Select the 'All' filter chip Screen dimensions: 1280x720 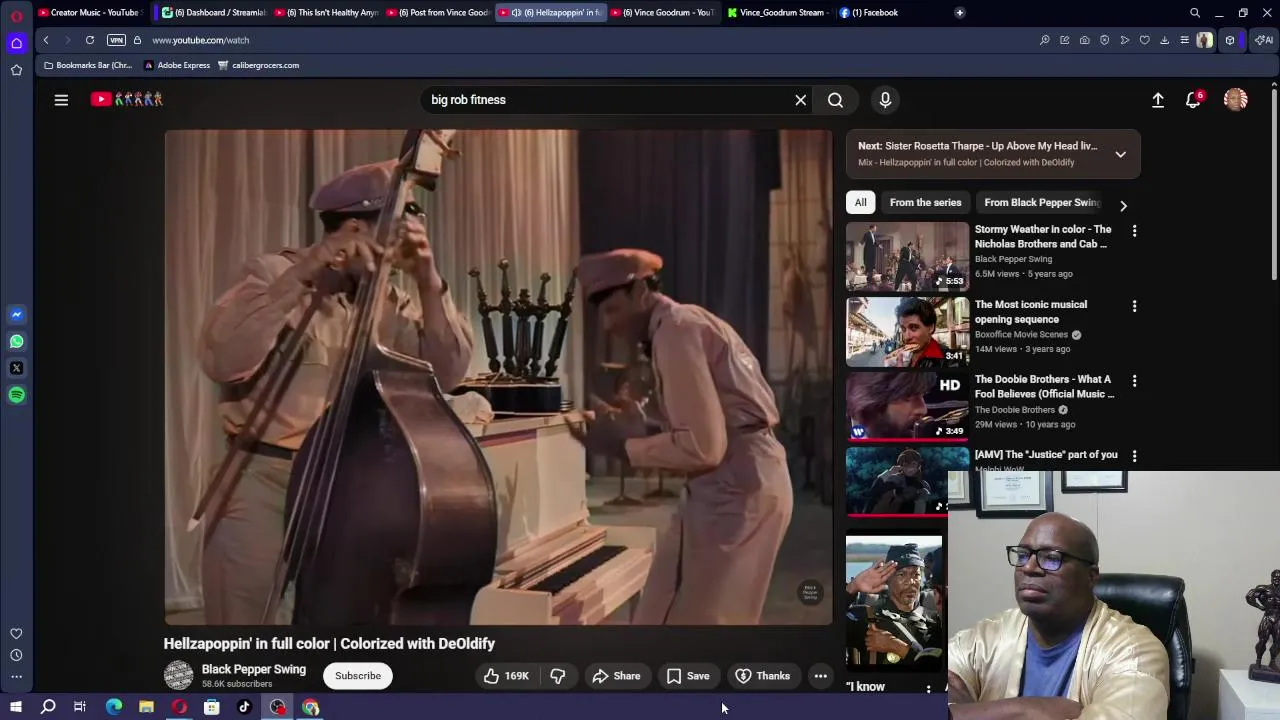tap(860, 202)
